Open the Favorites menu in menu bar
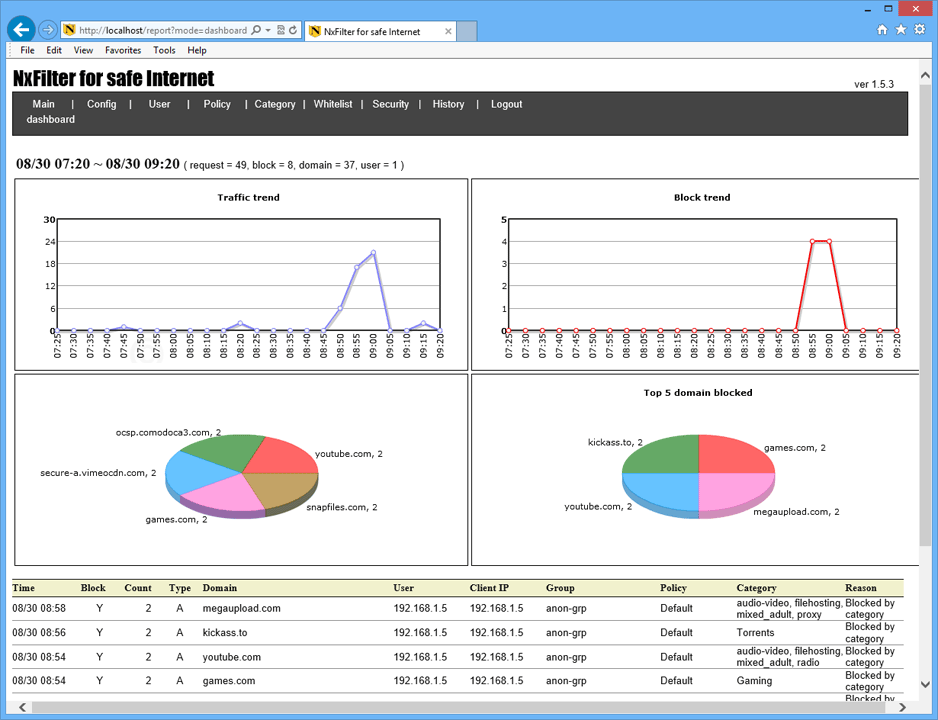The width and height of the screenshot is (938, 720). [123, 50]
